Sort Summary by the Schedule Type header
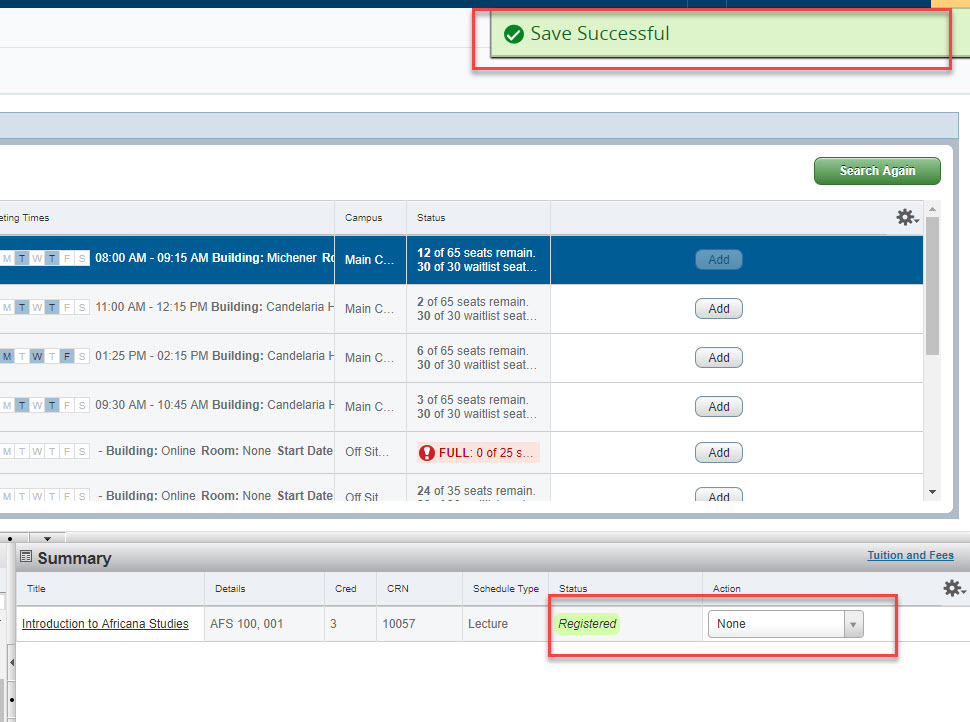The height and width of the screenshot is (722, 970). coord(505,589)
